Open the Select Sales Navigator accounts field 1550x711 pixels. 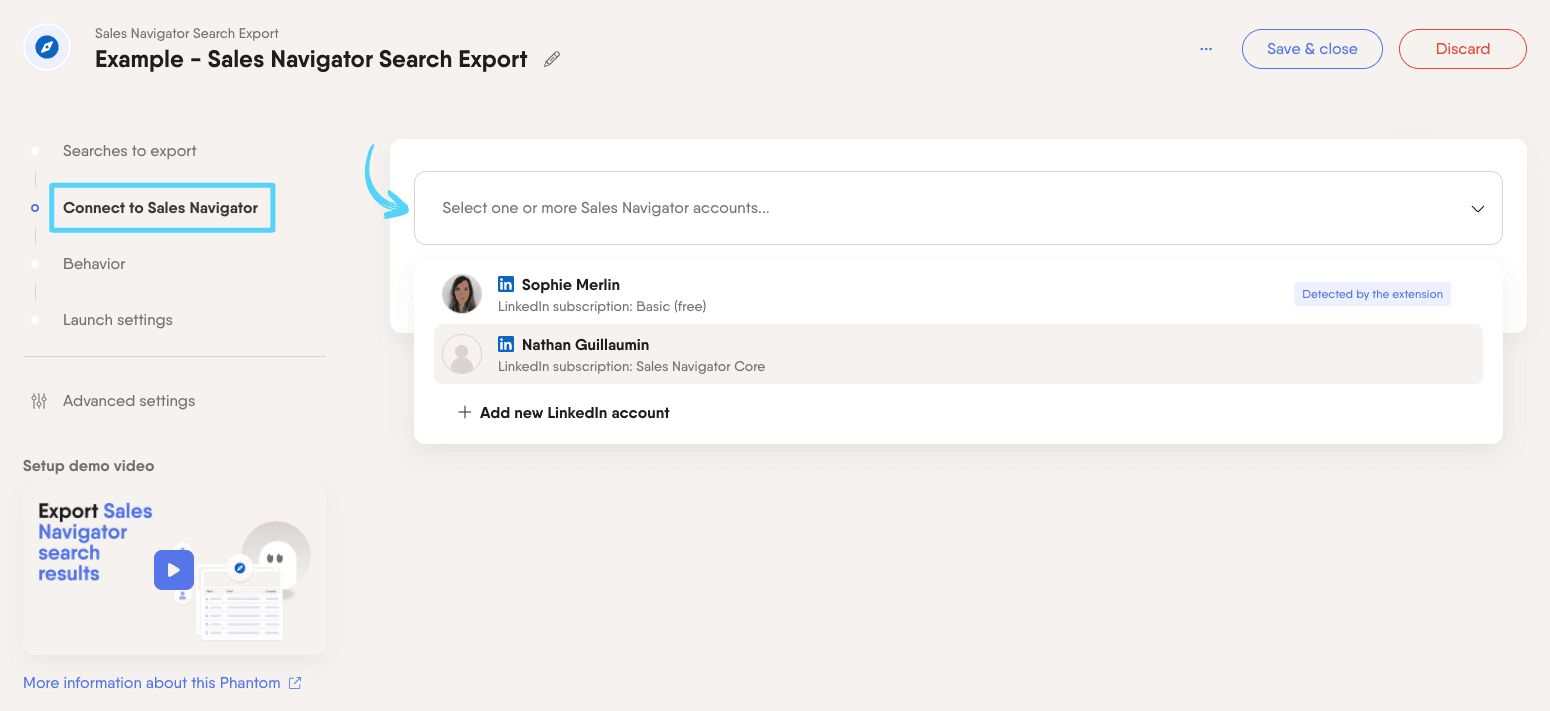point(958,208)
